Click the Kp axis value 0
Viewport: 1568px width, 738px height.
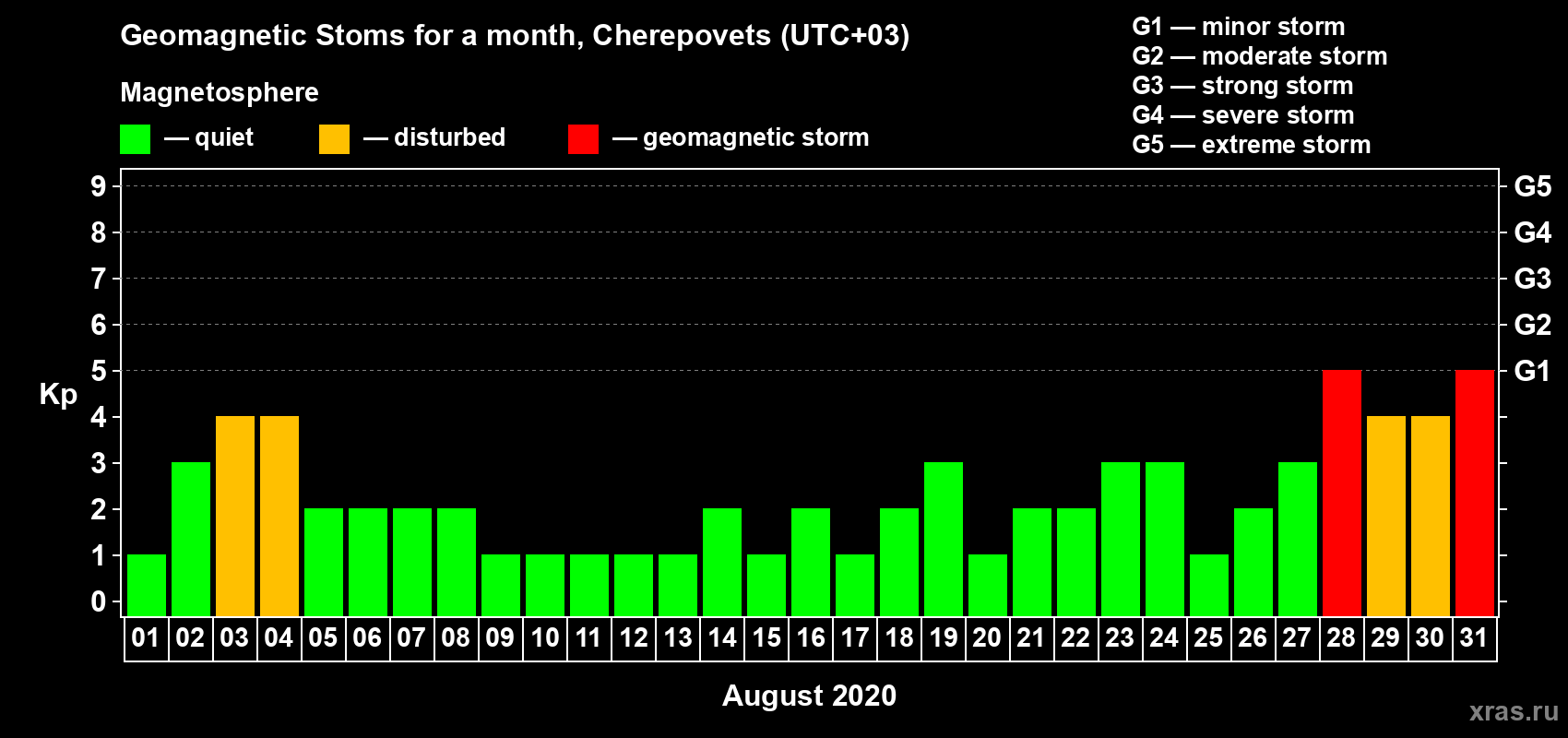coord(99,601)
